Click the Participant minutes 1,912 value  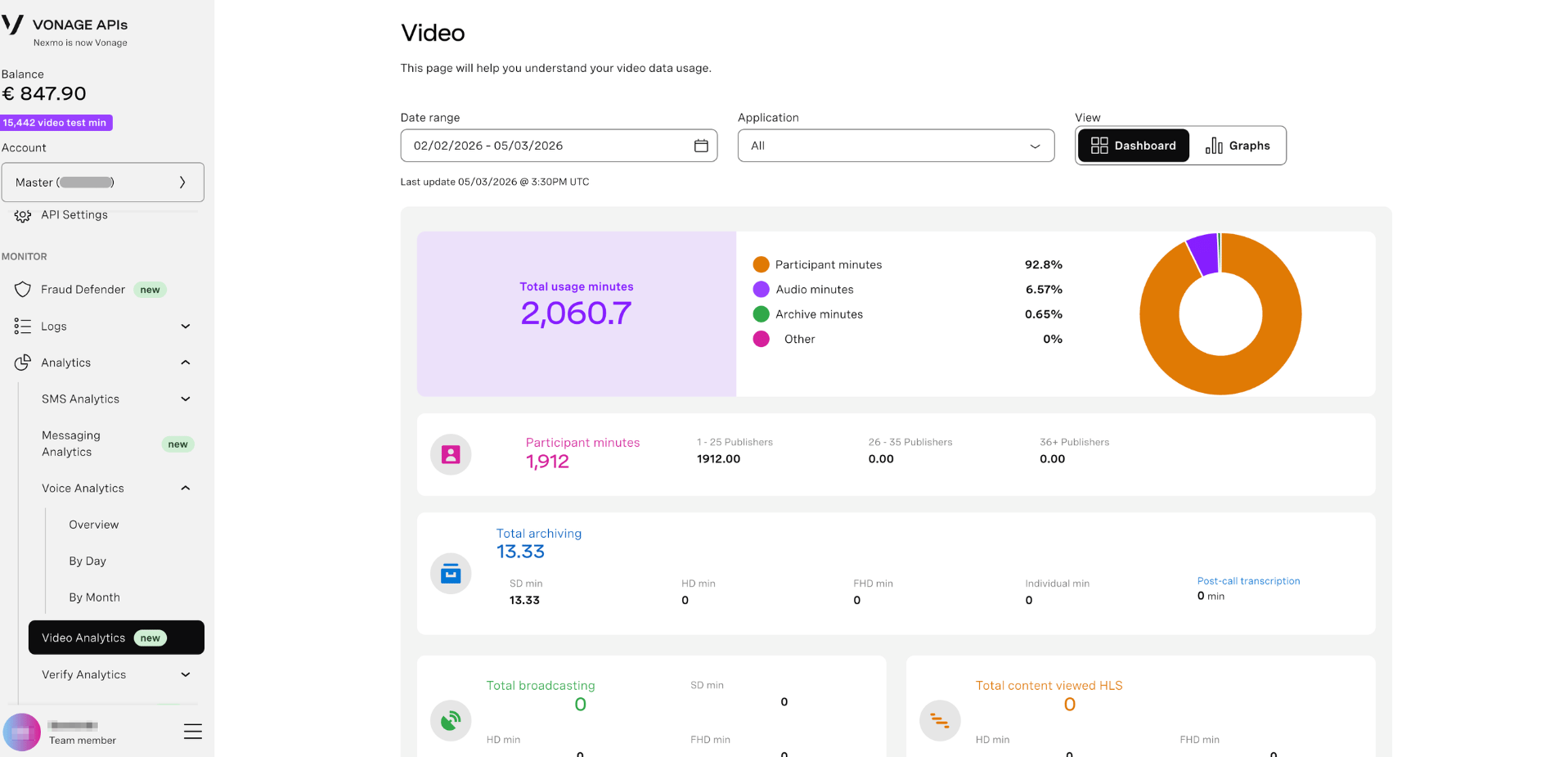(547, 462)
